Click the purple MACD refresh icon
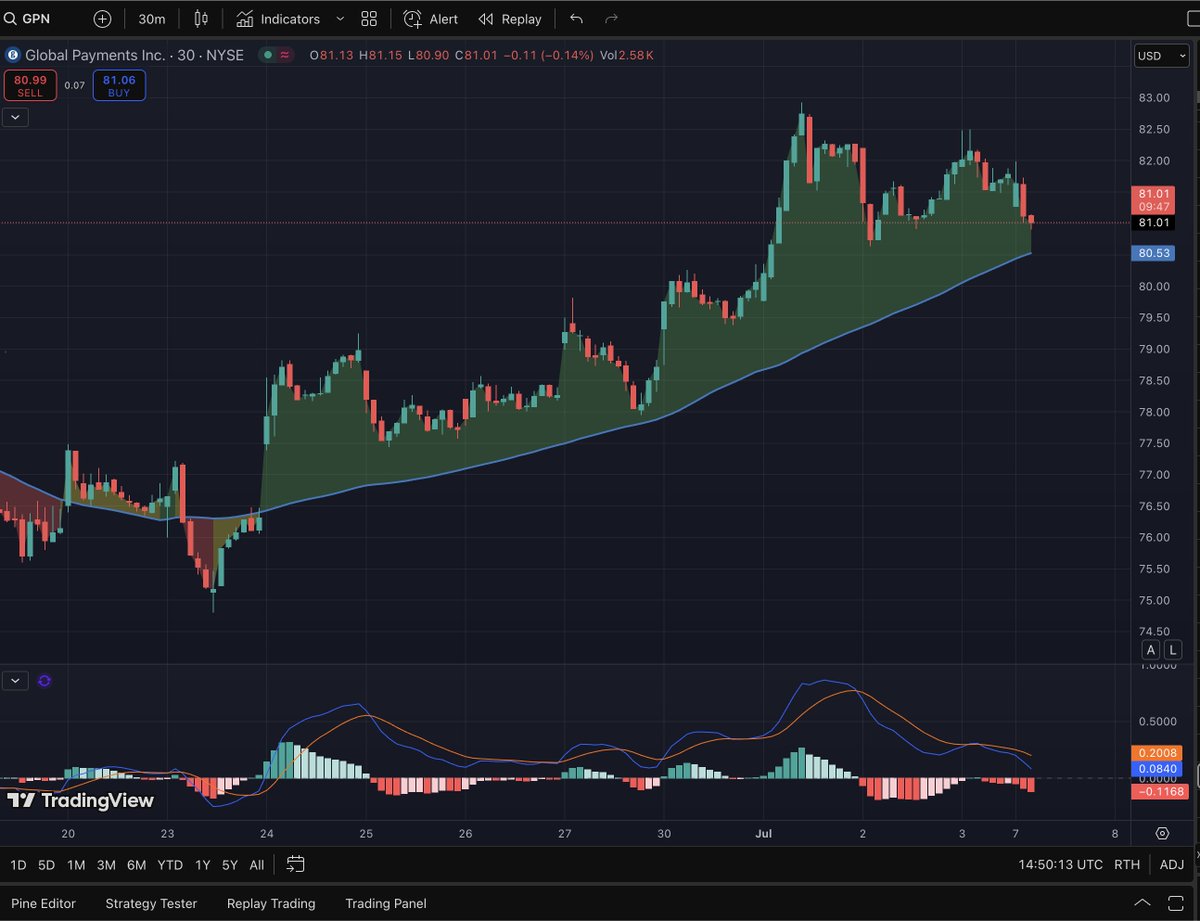 pyautogui.click(x=44, y=681)
